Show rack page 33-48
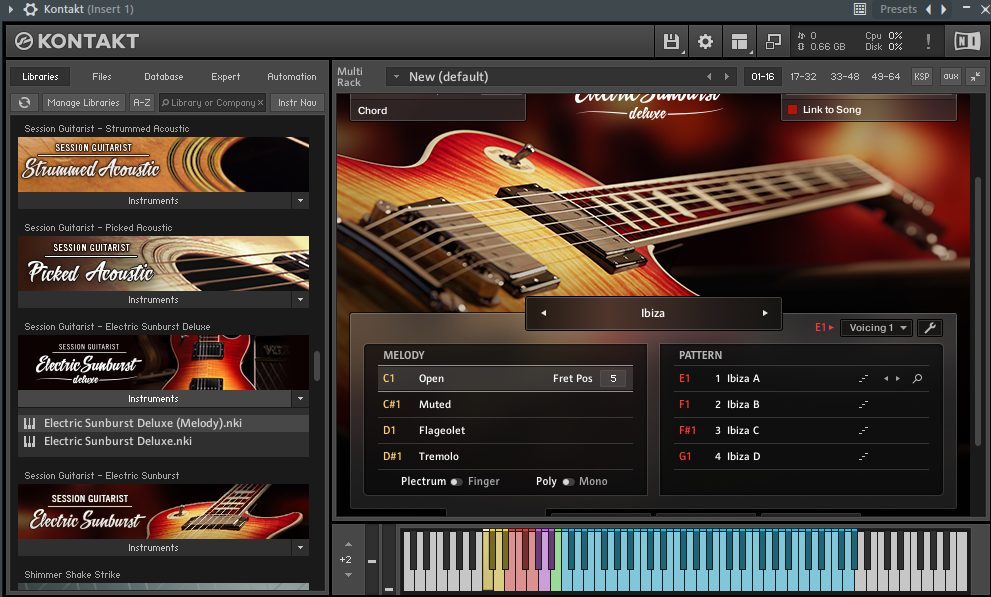 [845, 76]
